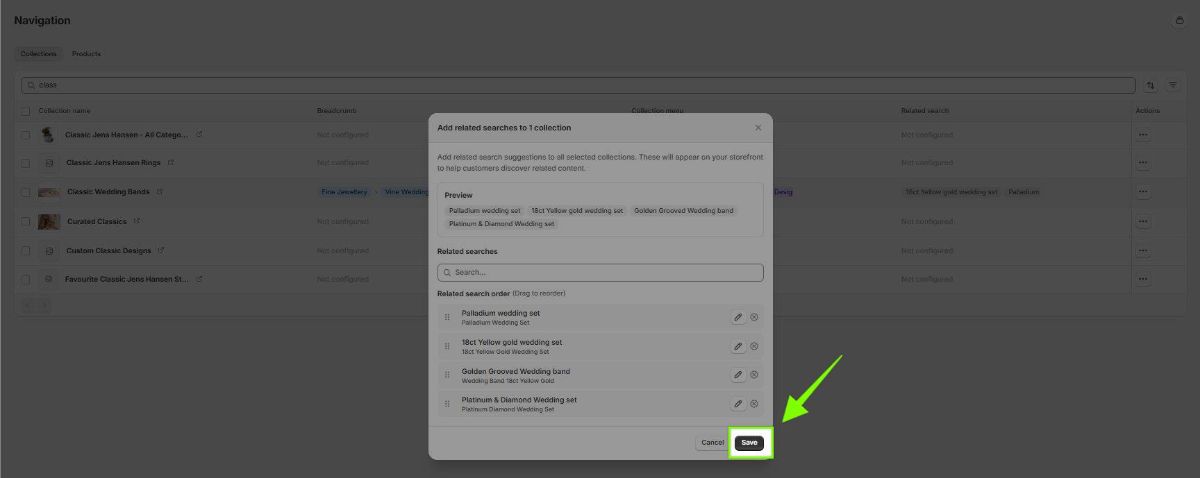Click the sort icon next to search bar
Screen dimensions: 1200x478
(x=1150, y=86)
